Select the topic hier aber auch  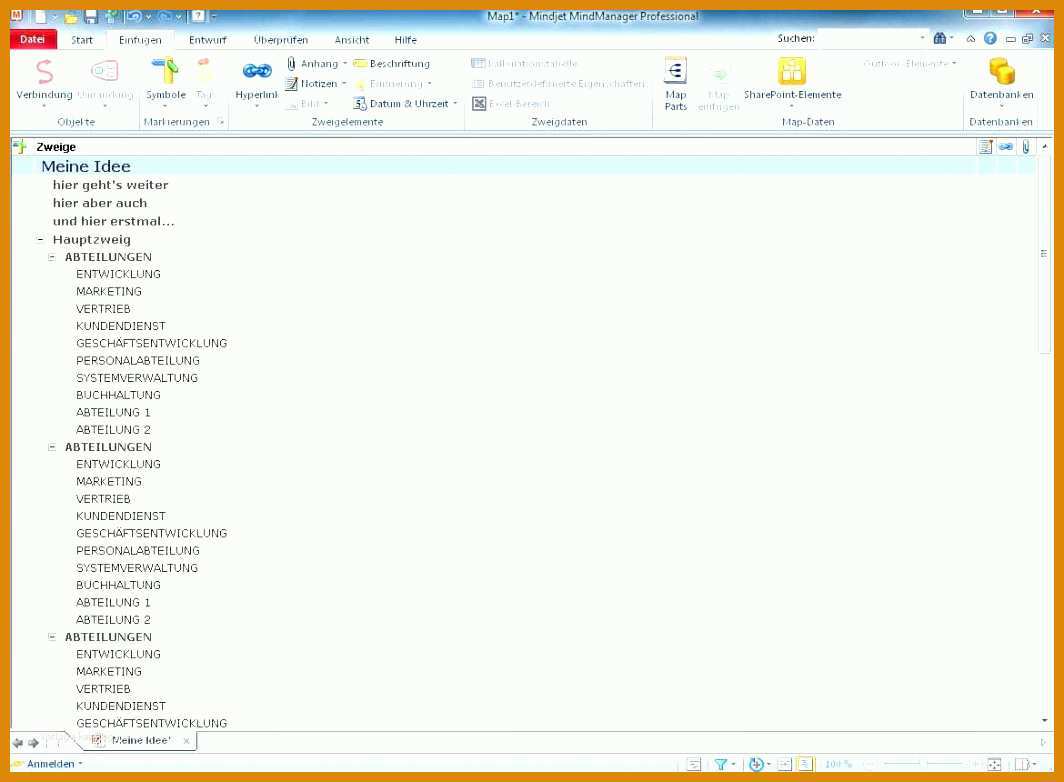tap(100, 203)
